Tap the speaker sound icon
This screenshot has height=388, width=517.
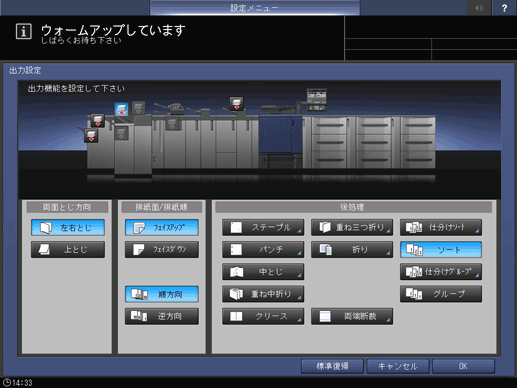coord(479,8)
